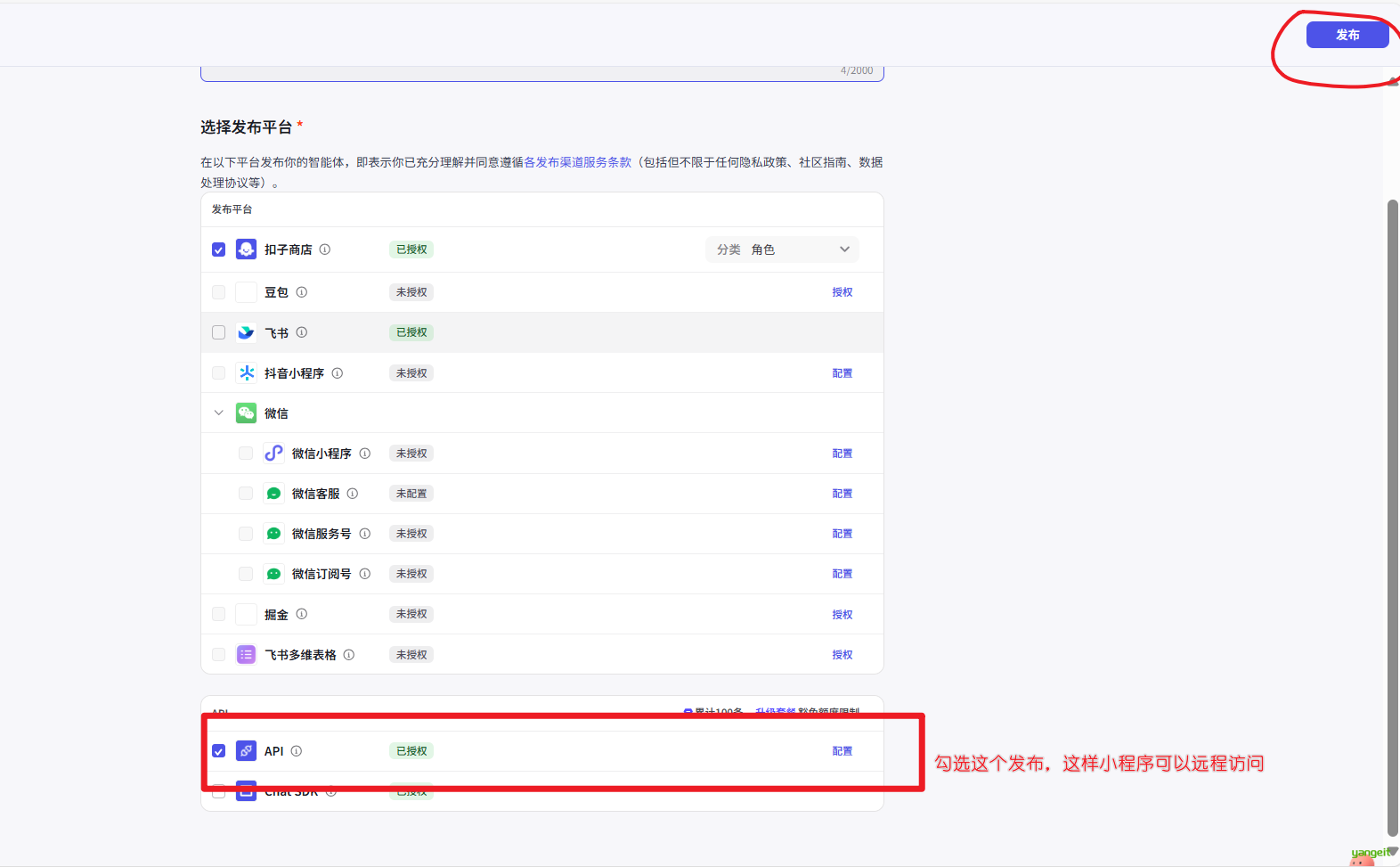Click 授权 link for 豆包
Screen dimensions: 1400x867
tap(842, 292)
